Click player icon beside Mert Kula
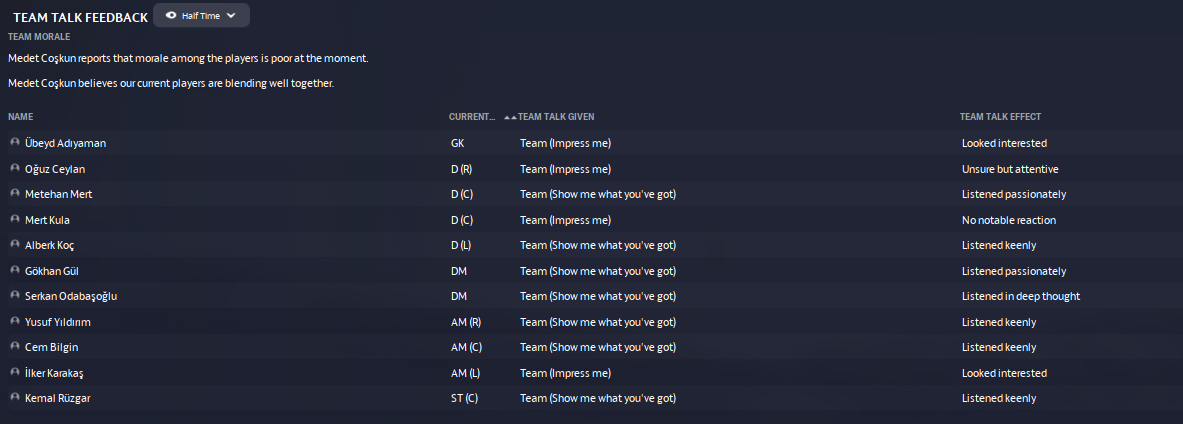Viewport: 1183px width, 424px height. click(x=15, y=220)
